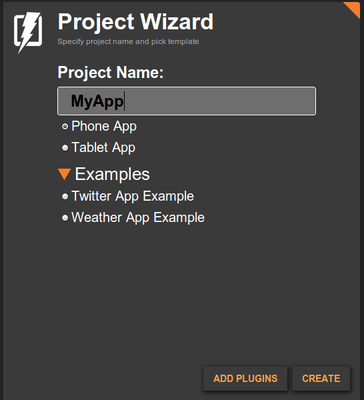Click empty area below the Weather App Example
The height and width of the screenshot is (400, 364).
pyautogui.click(x=187, y=293)
